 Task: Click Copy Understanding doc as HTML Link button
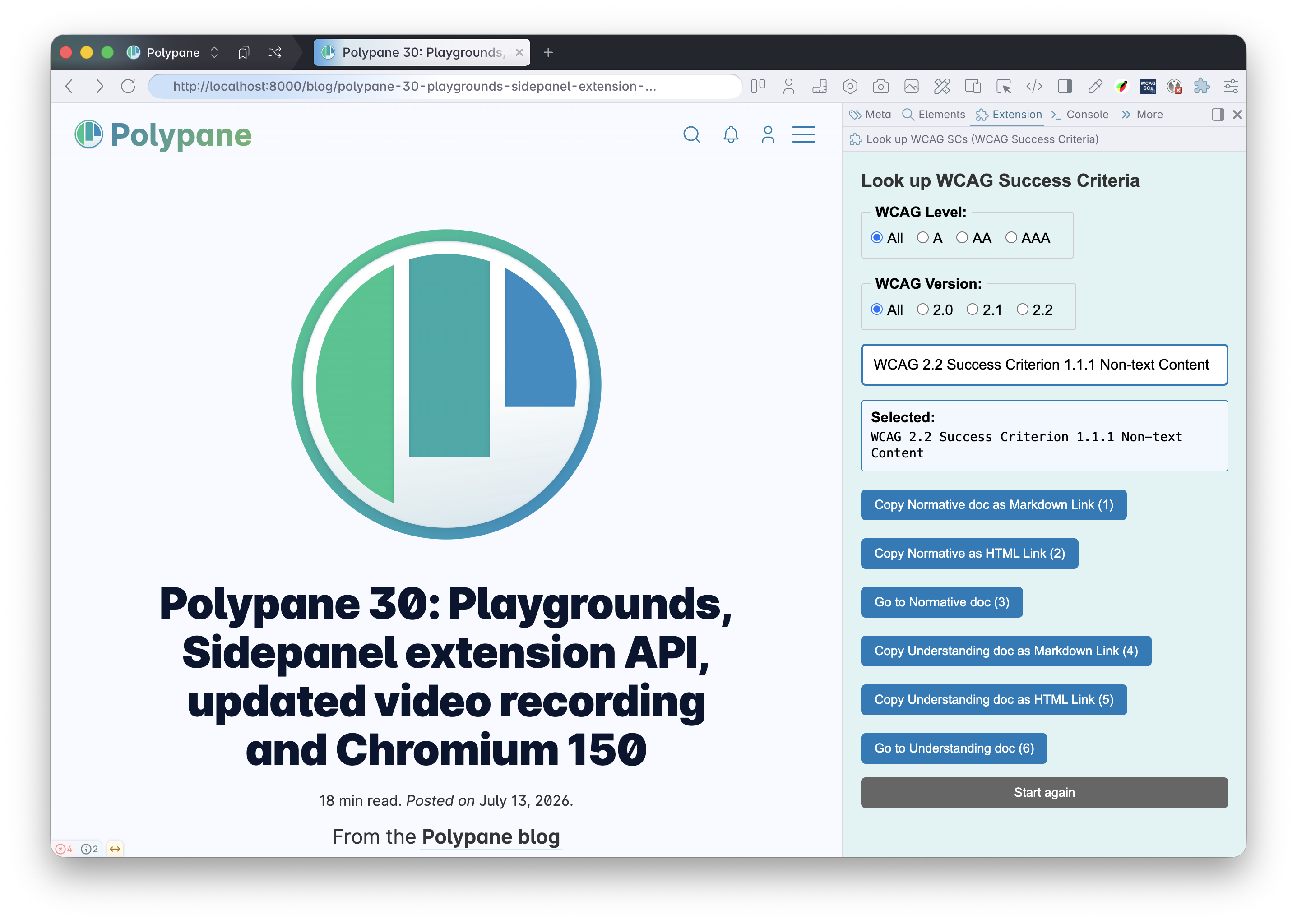point(994,700)
